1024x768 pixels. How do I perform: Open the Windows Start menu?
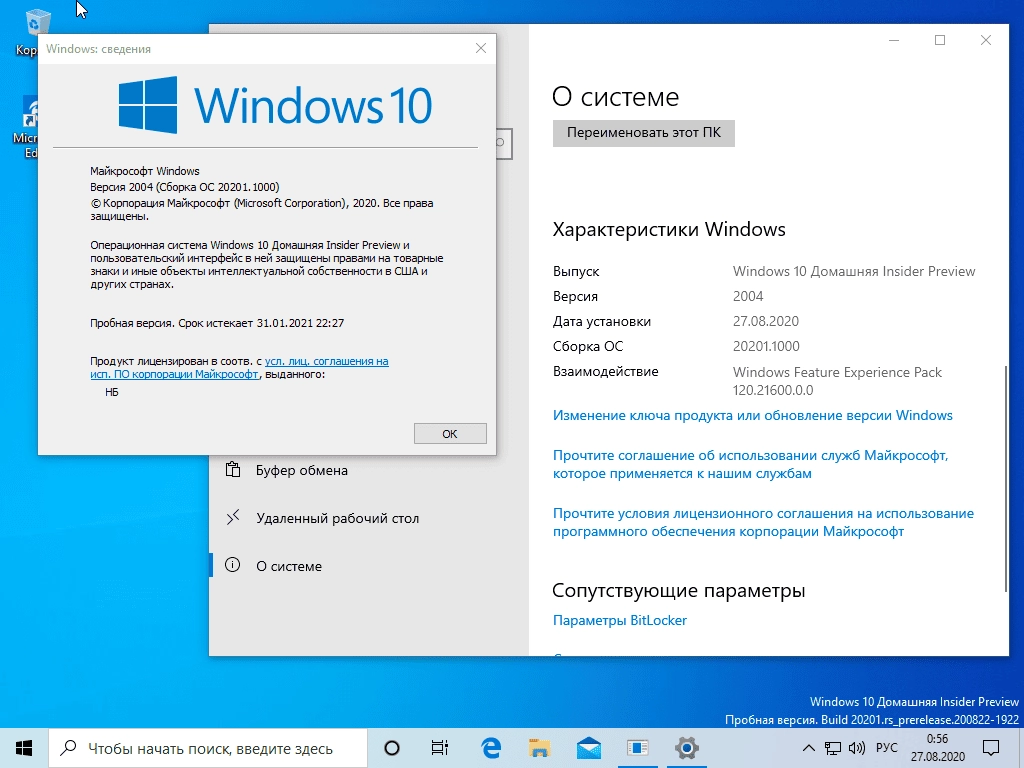pos(24,748)
